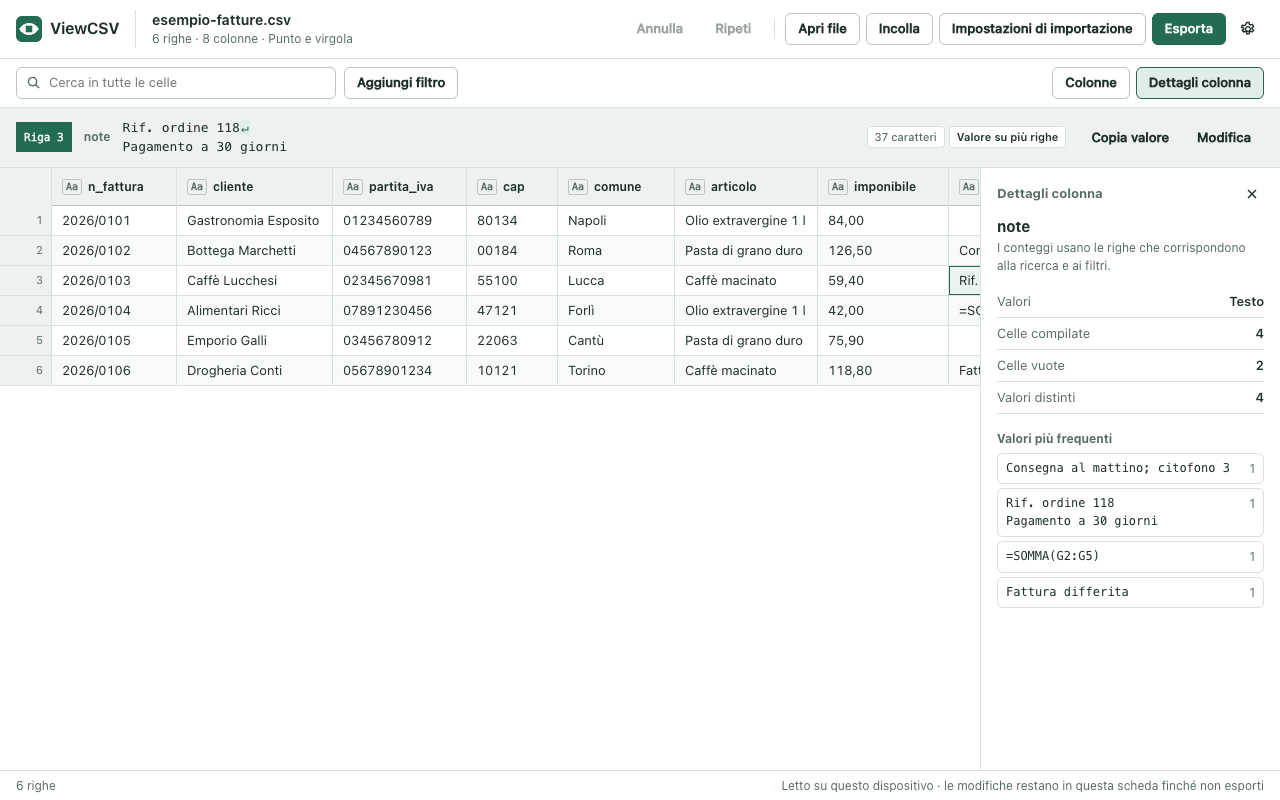This screenshot has width=1280, height=800.
Task: Click cell 118,80
Action: 883,371
